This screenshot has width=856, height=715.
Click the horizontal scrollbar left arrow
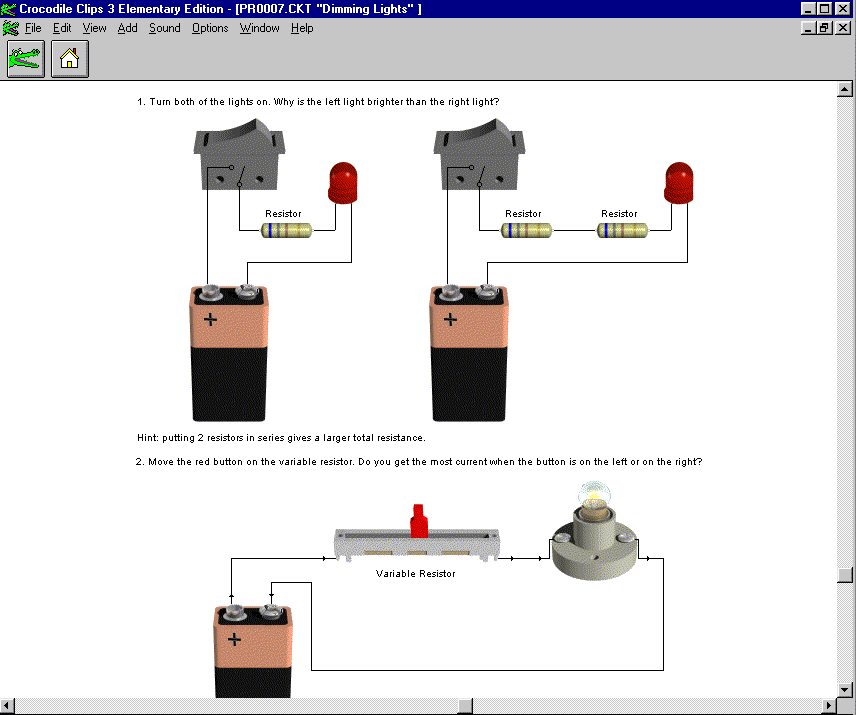click(x=7, y=706)
